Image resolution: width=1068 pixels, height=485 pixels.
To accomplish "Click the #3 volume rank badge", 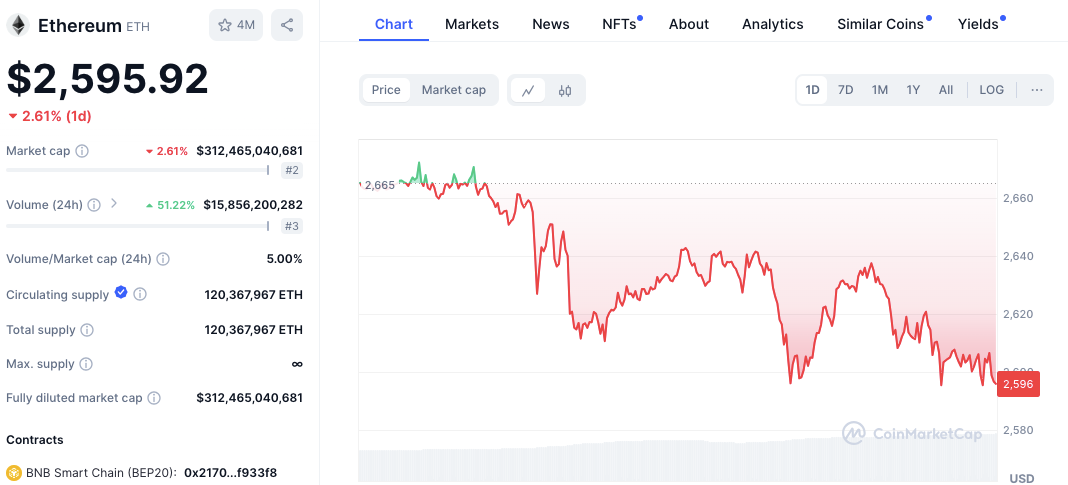I will (x=292, y=225).
